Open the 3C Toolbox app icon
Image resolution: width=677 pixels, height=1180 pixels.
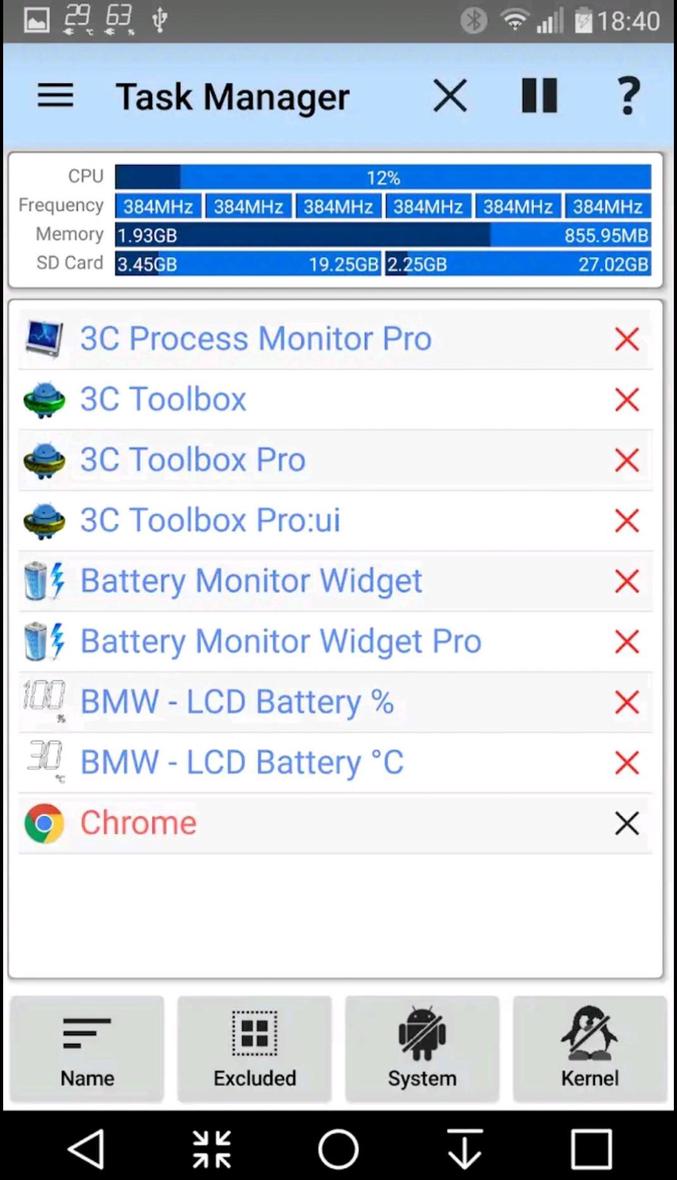43,399
